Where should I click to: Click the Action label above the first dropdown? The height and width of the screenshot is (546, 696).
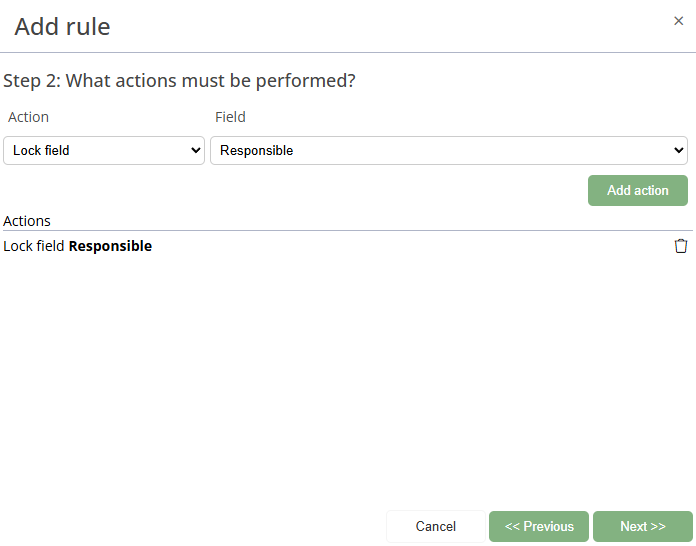pyautogui.click(x=28, y=117)
